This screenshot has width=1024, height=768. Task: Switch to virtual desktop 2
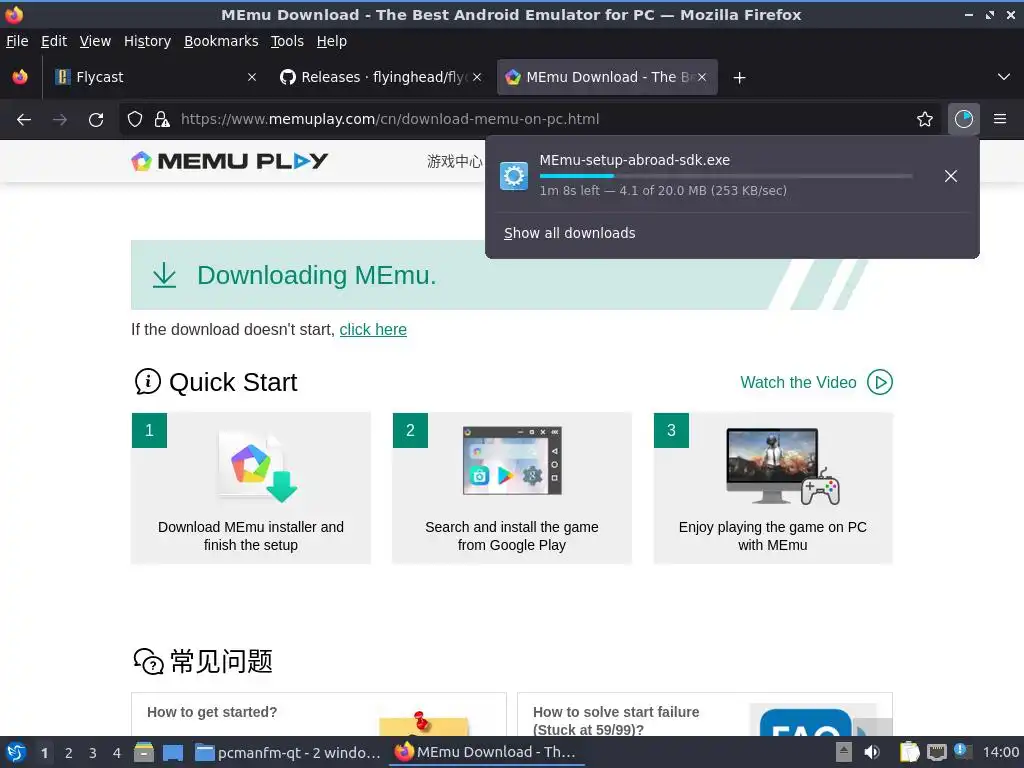[69, 753]
